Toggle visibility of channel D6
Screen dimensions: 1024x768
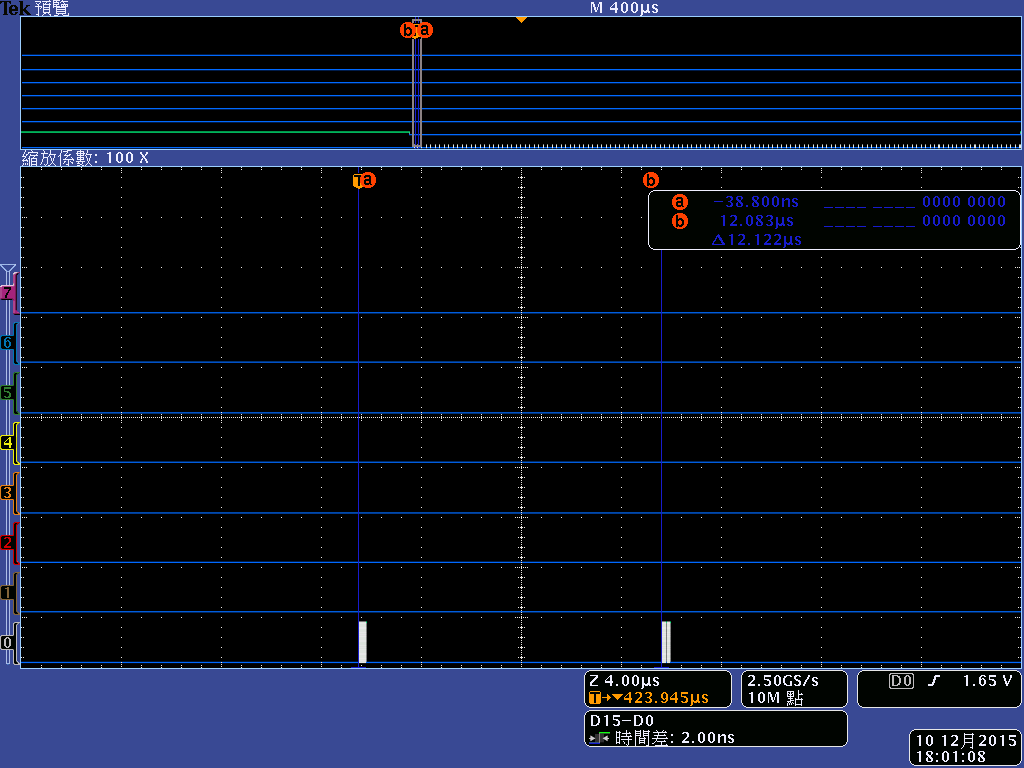[8, 342]
